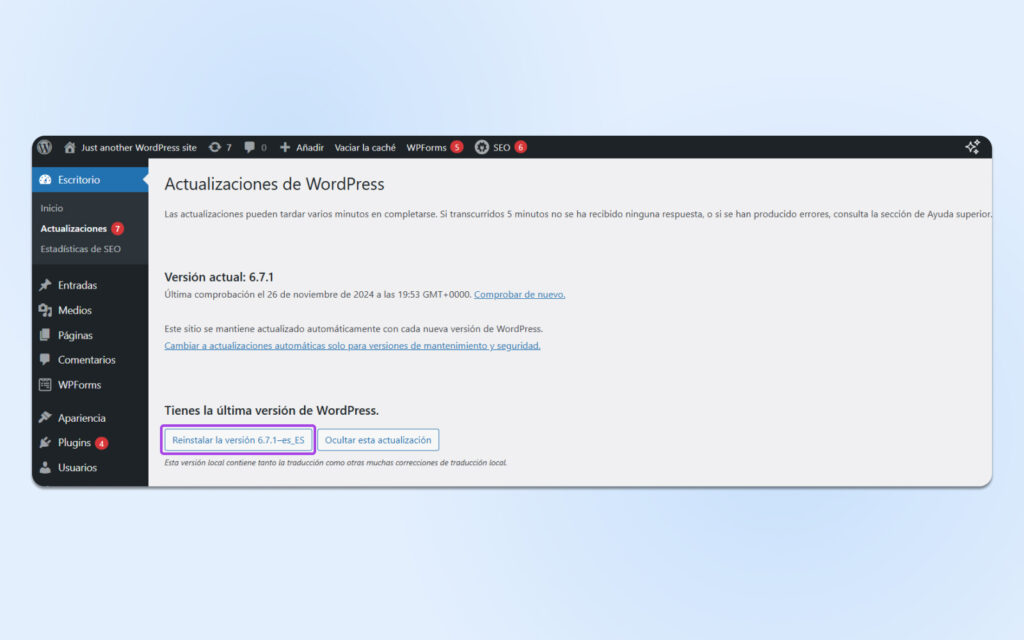Screen dimensions: 1024x640
Task: Click the Última comprobación date text
Action: pos(317,295)
